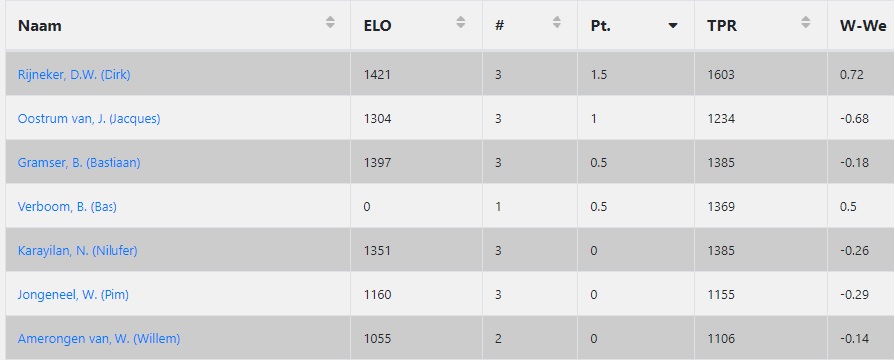895x361 pixels.
Task: Click ELO column sort arrows icon
Action: click(461, 22)
